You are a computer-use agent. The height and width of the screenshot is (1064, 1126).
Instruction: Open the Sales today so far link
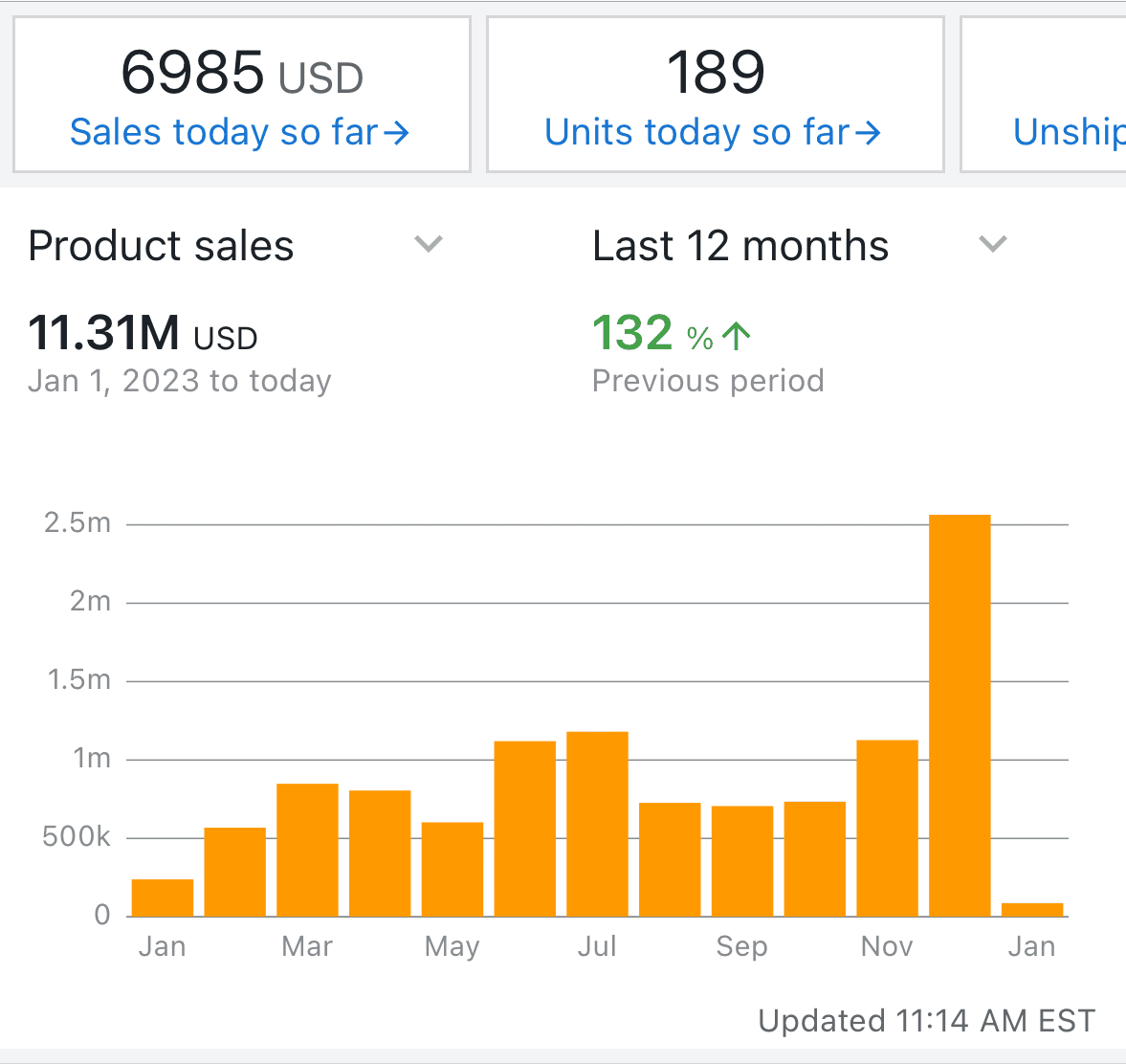tap(225, 132)
